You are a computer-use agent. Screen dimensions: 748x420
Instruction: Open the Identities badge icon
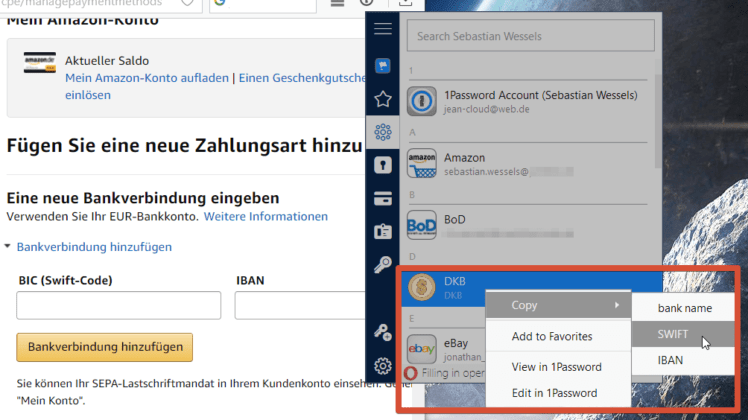point(383,231)
